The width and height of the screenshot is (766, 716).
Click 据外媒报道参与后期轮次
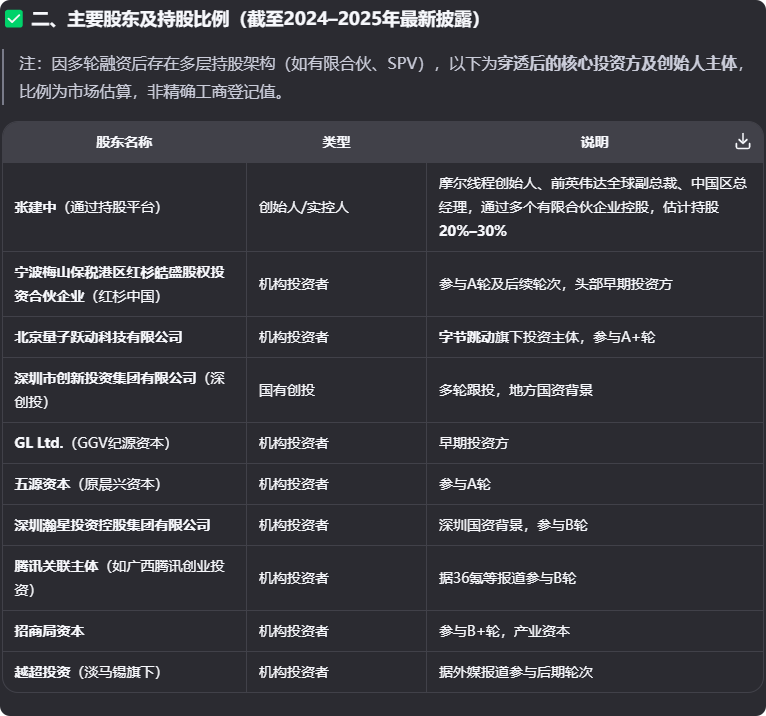click(x=515, y=672)
